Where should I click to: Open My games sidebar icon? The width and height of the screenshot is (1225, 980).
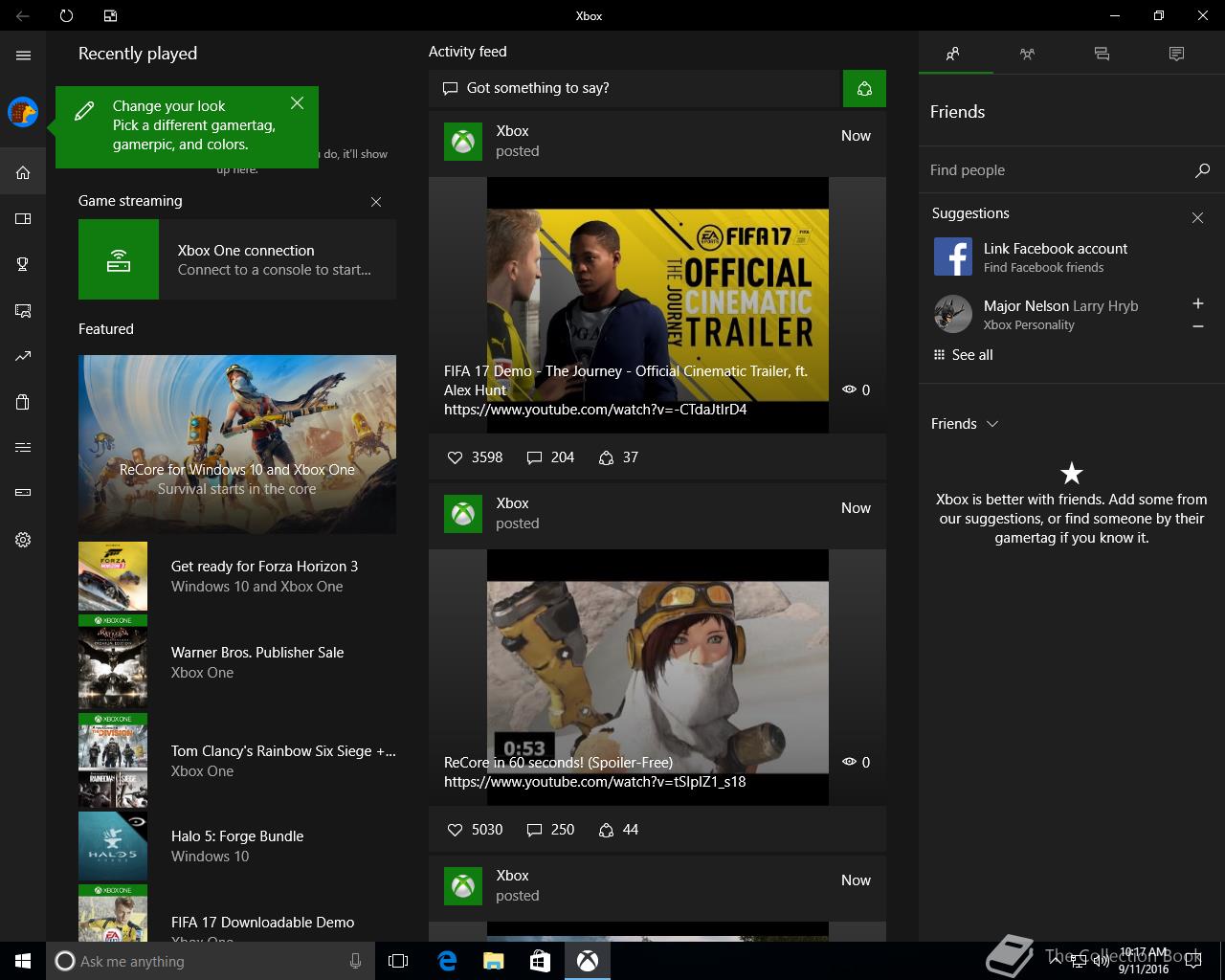(23, 219)
